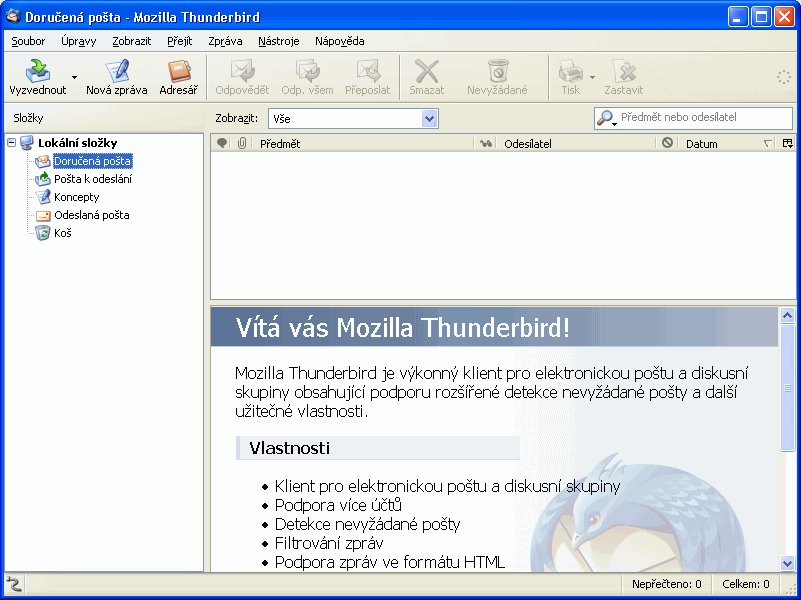Open the Nástroje menu
The height and width of the screenshot is (600, 801).
click(x=278, y=41)
